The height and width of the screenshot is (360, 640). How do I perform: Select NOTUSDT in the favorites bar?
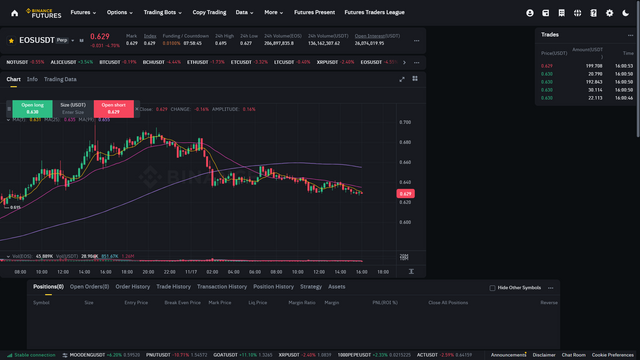pyautogui.click(x=25, y=62)
